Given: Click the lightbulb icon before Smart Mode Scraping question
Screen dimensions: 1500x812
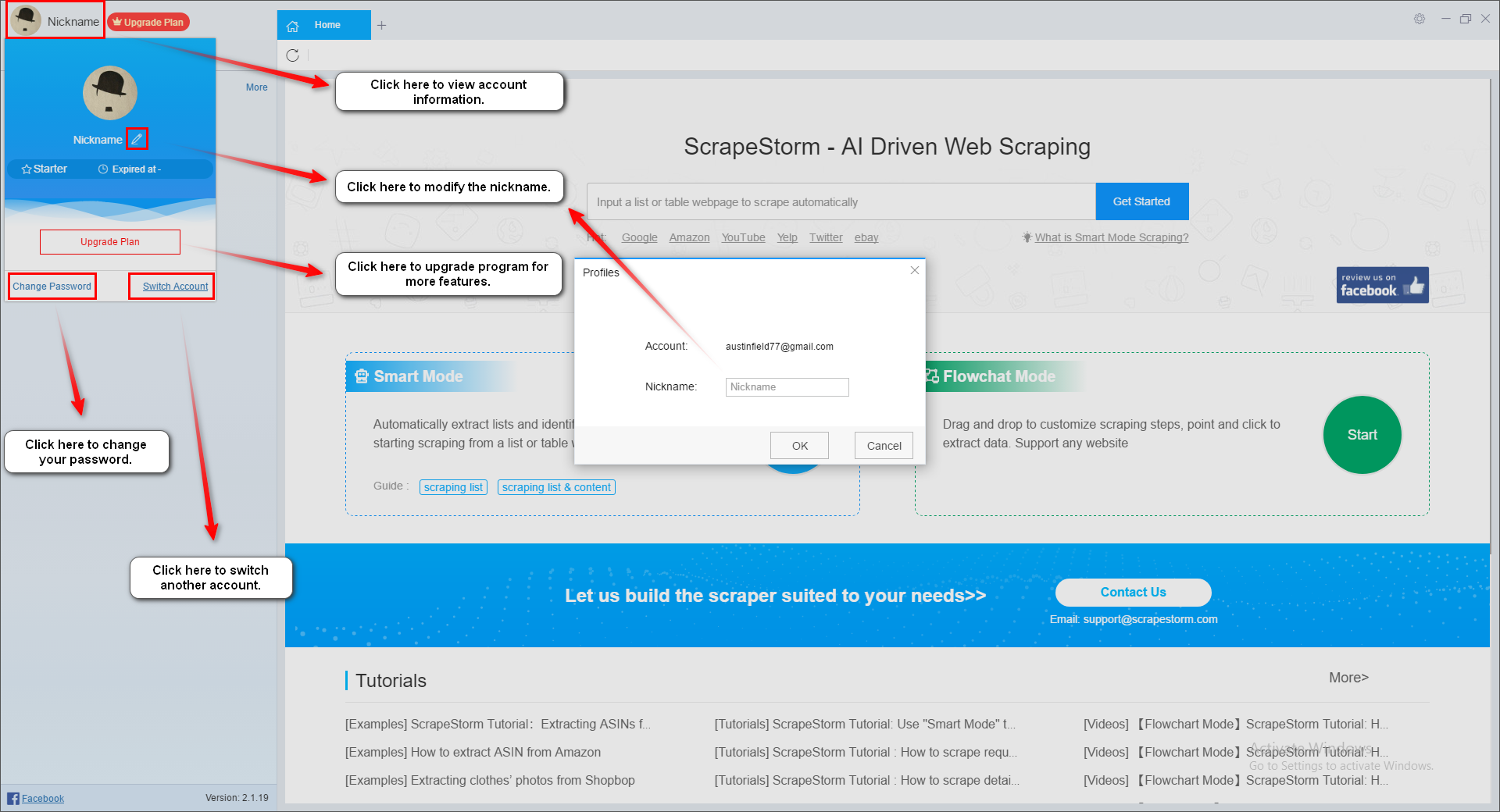Looking at the screenshot, I should 1027,237.
